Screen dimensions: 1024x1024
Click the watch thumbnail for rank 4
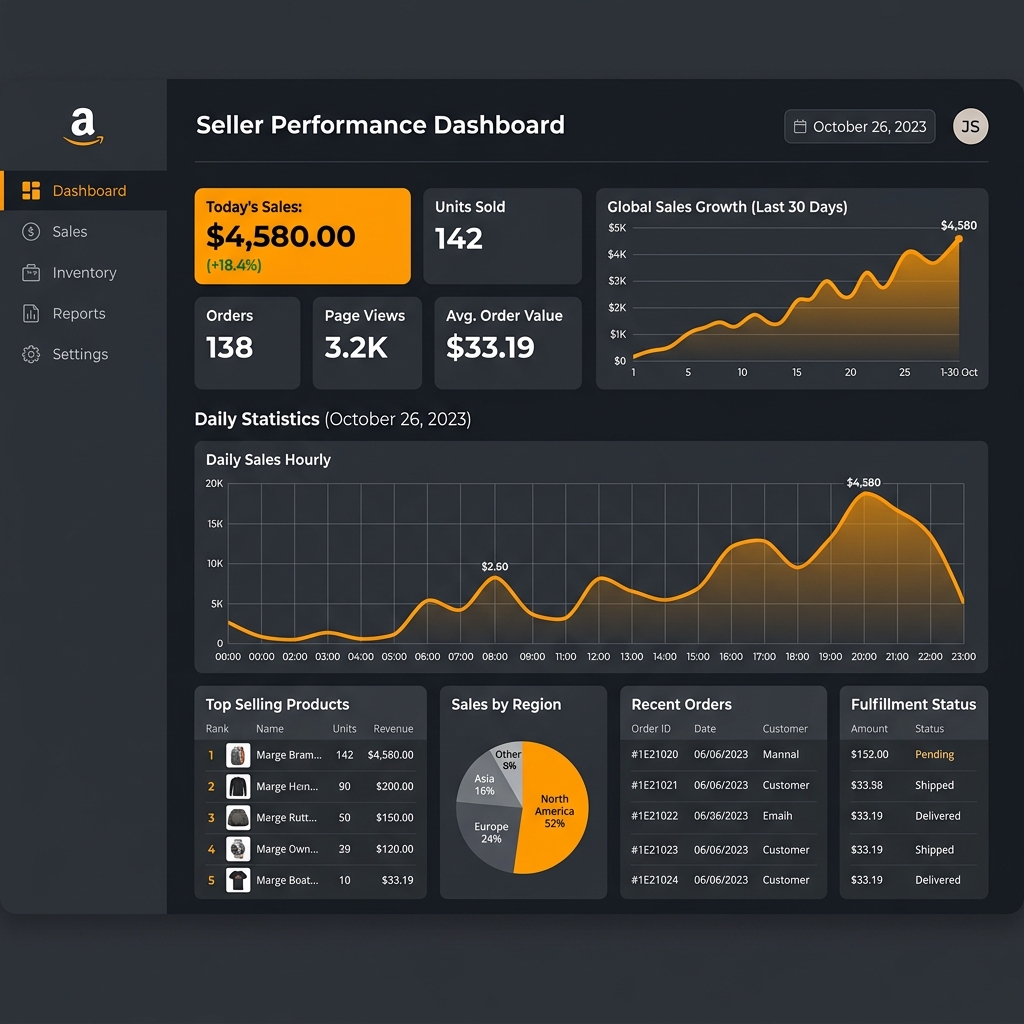click(x=238, y=849)
